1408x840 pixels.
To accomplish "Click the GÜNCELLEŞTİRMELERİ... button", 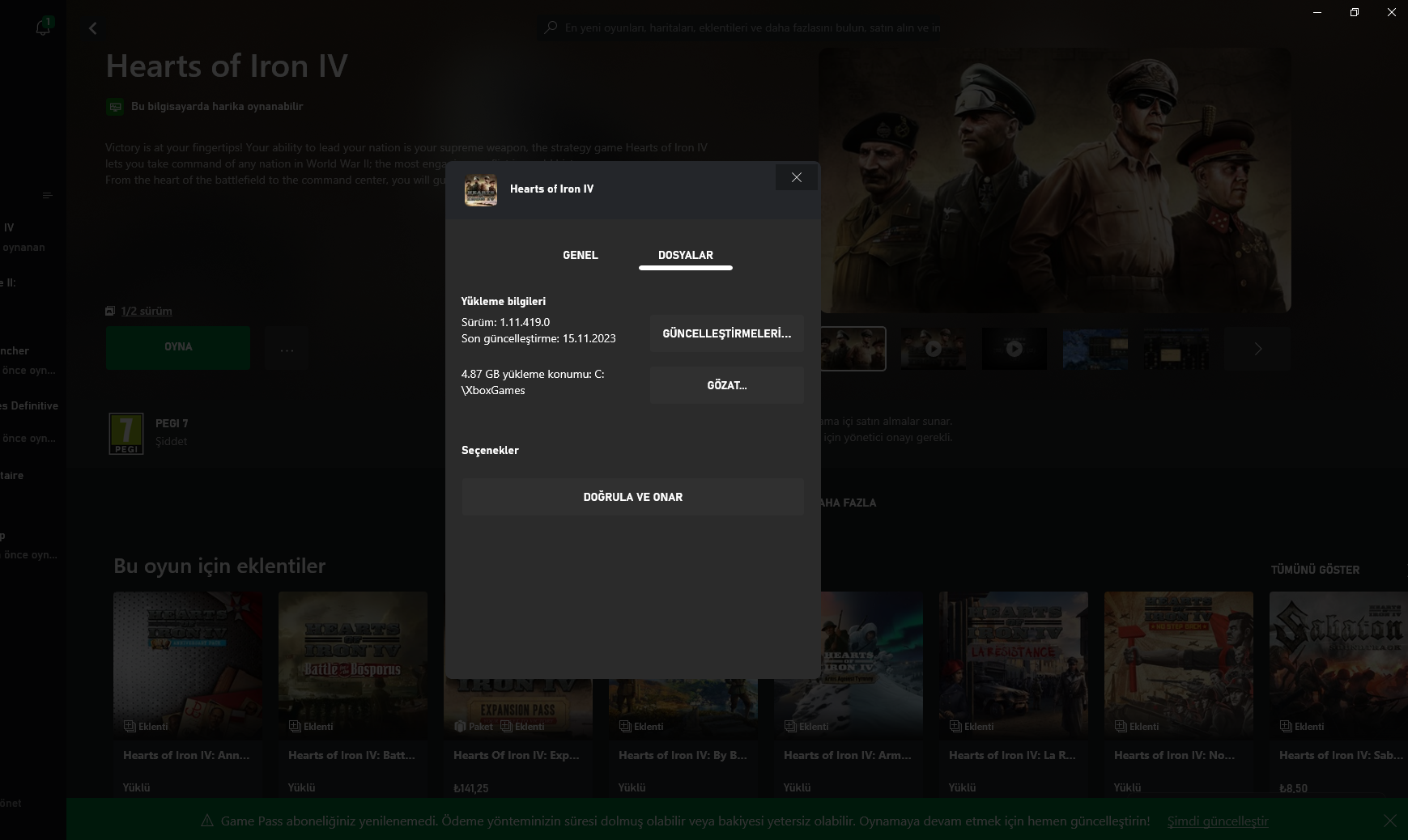I will coord(726,333).
